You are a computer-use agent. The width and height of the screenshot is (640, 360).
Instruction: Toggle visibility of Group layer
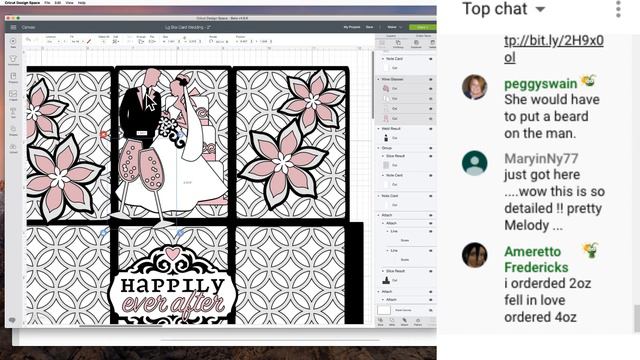click(431, 148)
